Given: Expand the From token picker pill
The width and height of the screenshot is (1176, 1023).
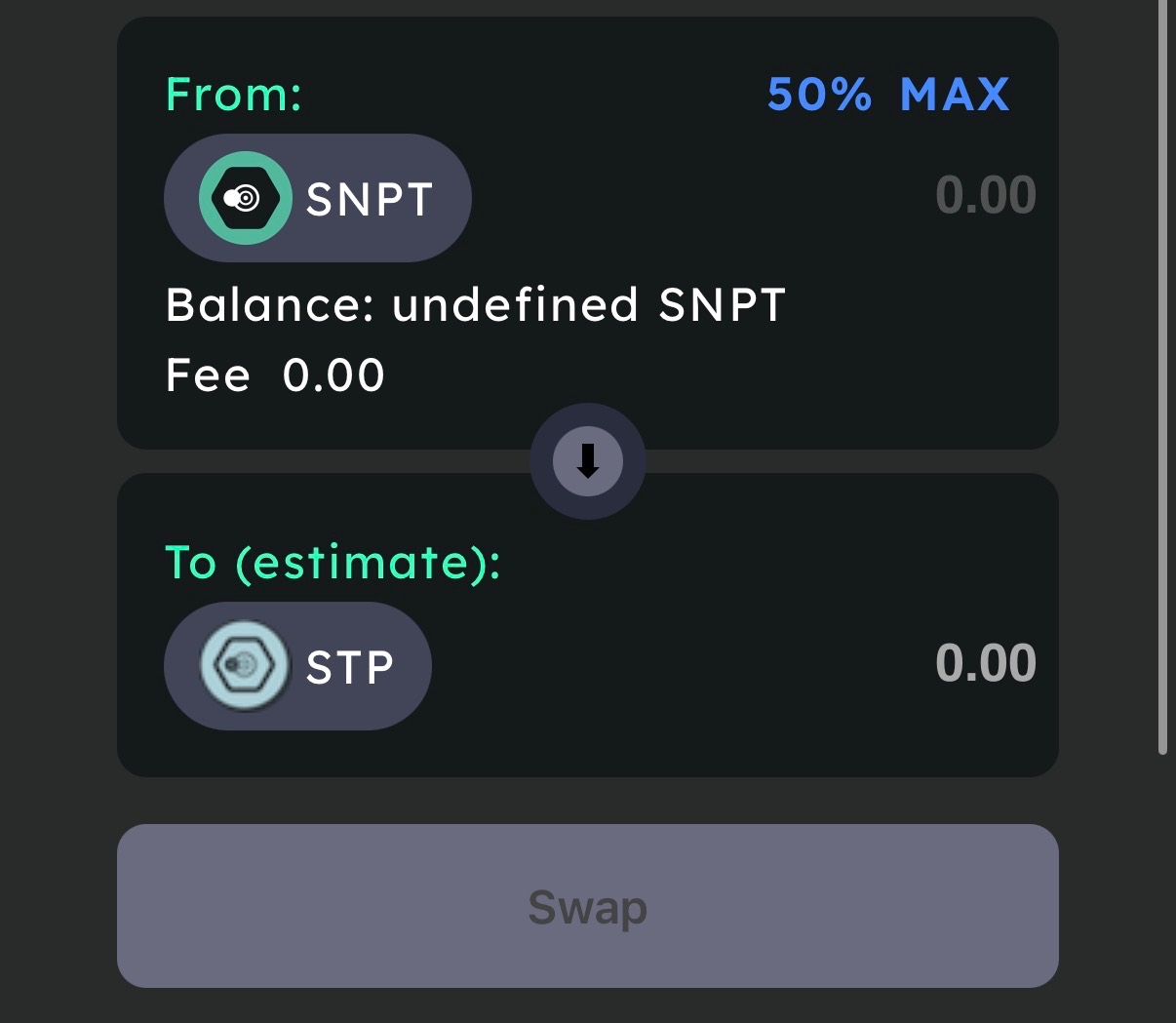Looking at the screenshot, I should [318, 197].
